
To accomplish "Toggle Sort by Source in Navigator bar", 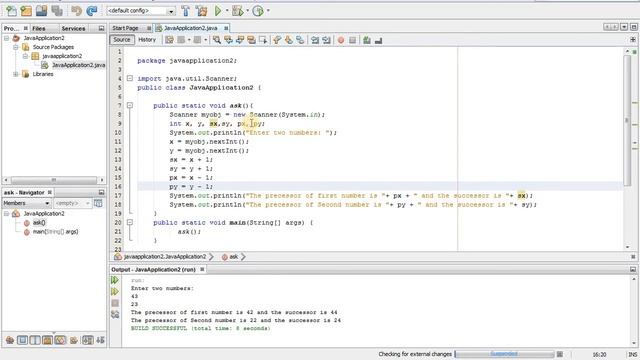I will [x=100, y=340].
